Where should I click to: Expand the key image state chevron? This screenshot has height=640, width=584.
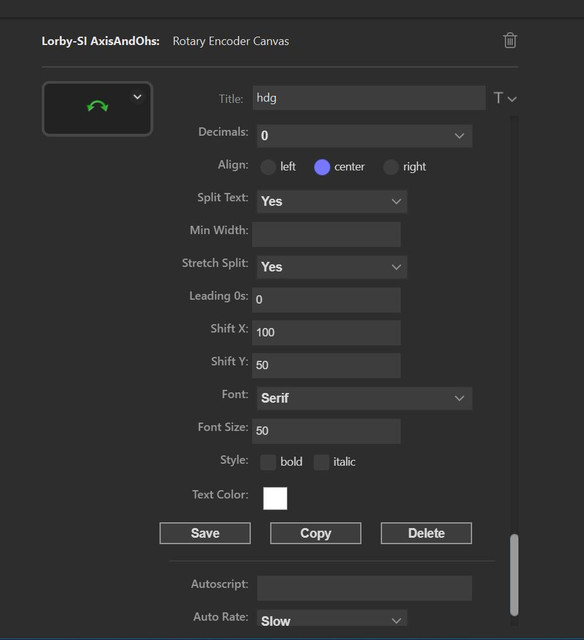138,97
